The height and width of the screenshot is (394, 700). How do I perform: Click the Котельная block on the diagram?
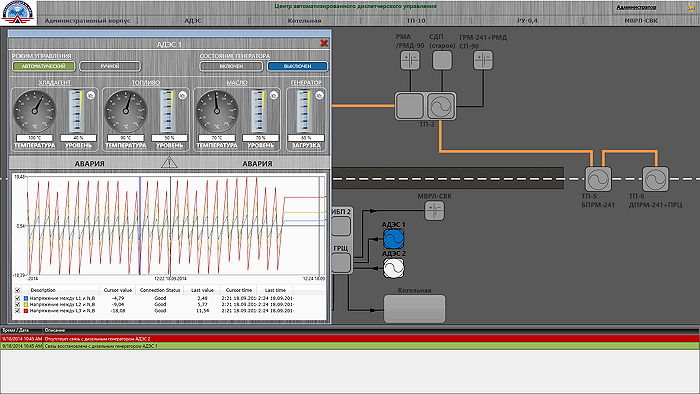point(415,309)
